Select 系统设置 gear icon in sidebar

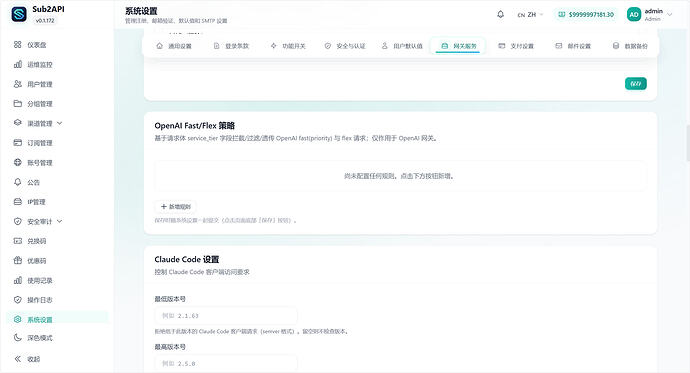(18, 319)
